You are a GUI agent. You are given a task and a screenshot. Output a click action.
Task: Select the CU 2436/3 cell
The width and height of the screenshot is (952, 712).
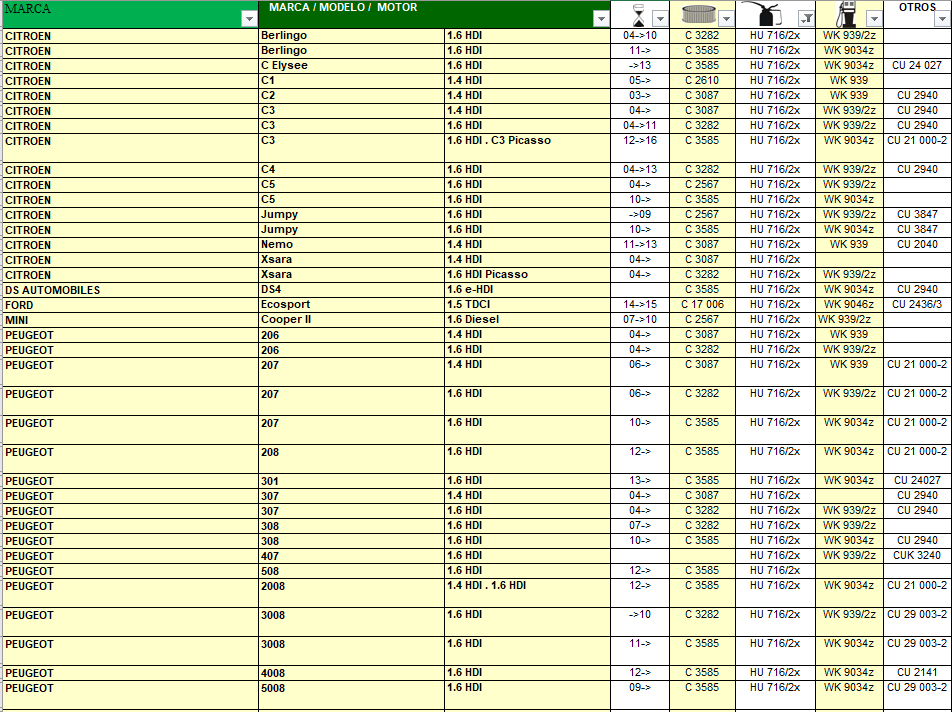coord(917,305)
